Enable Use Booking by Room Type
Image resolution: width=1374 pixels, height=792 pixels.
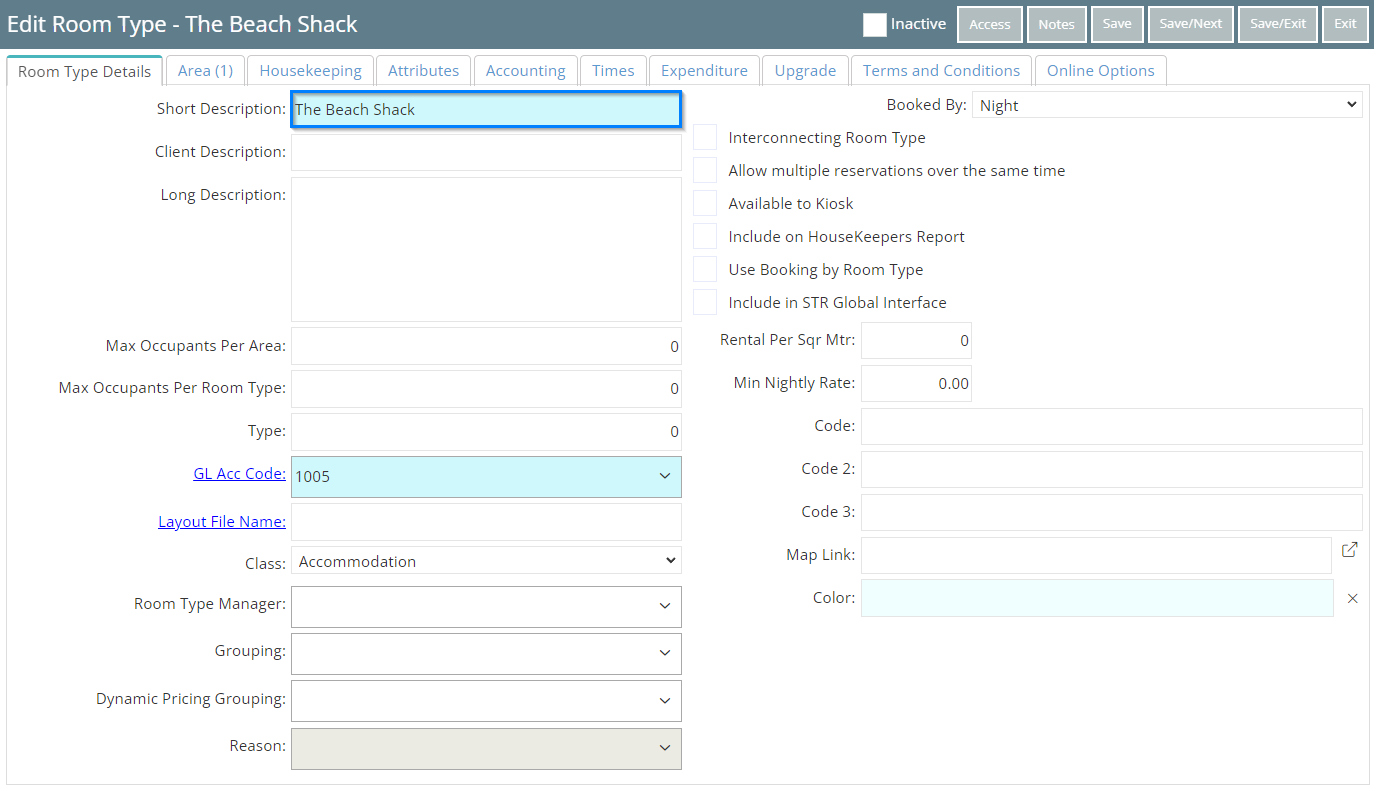coord(705,270)
